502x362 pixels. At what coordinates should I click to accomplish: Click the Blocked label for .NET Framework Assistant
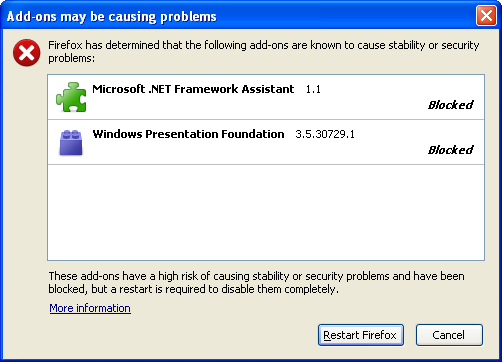pyautogui.click(x=450, y=105)
